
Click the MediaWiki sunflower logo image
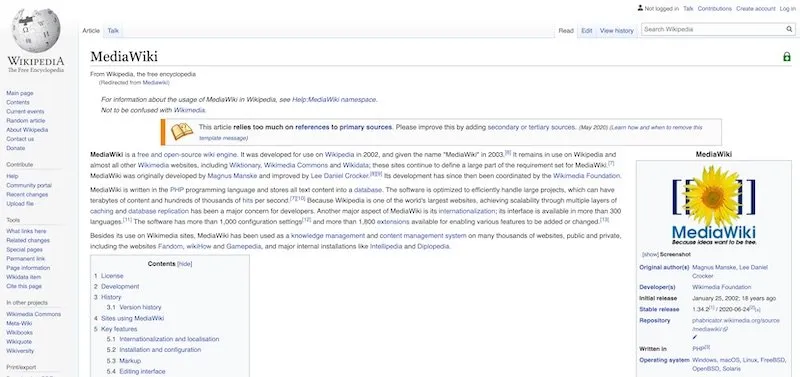(x=713, y=206)
